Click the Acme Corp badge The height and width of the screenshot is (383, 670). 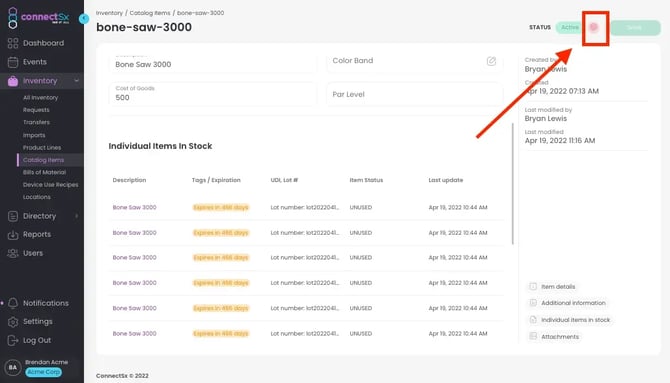(43, 372)
